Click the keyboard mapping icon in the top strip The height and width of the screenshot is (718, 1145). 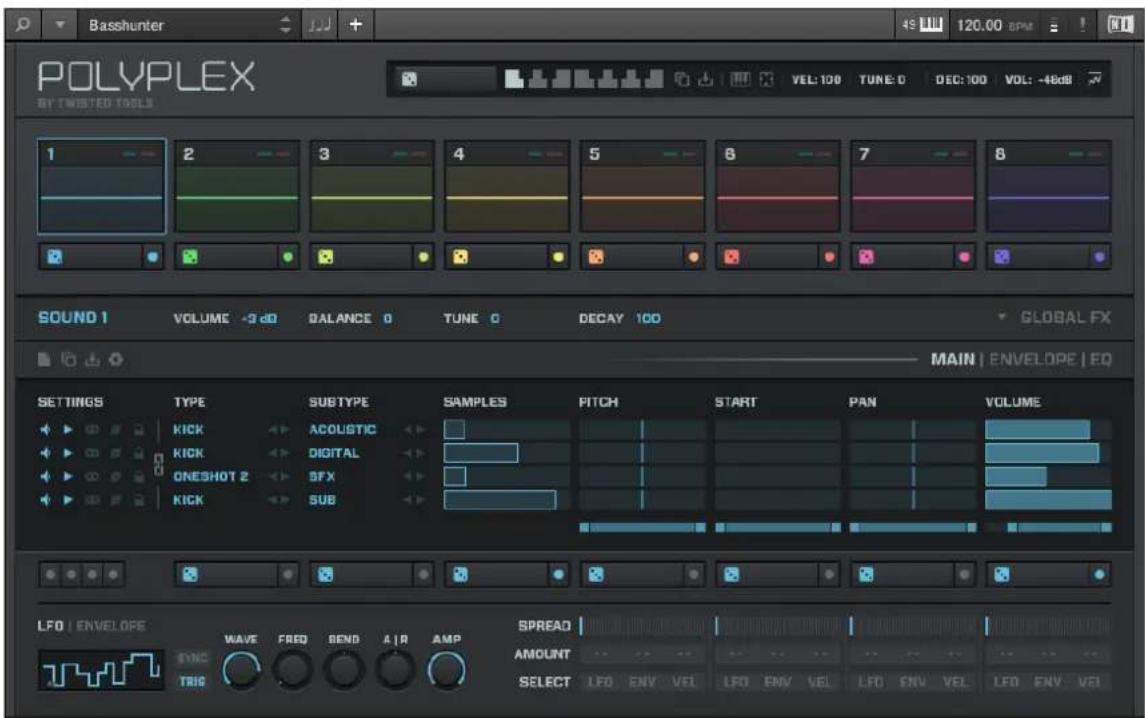pos(740,79)
